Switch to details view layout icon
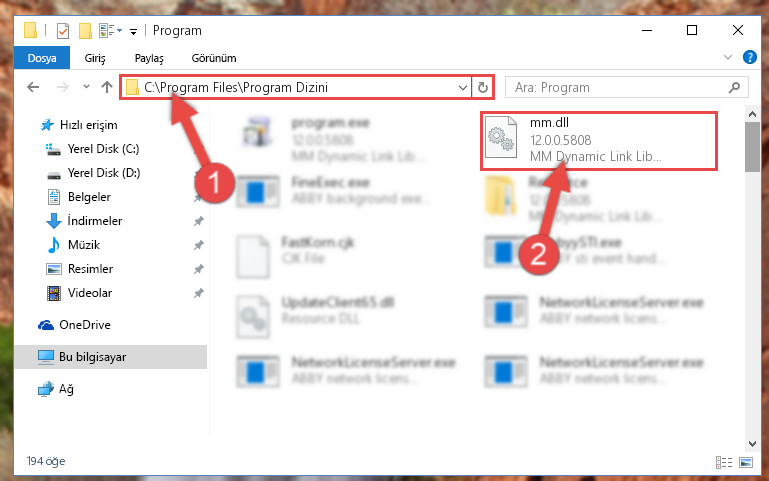The height and width of the screenshot is (481, 769). point(724,462)
